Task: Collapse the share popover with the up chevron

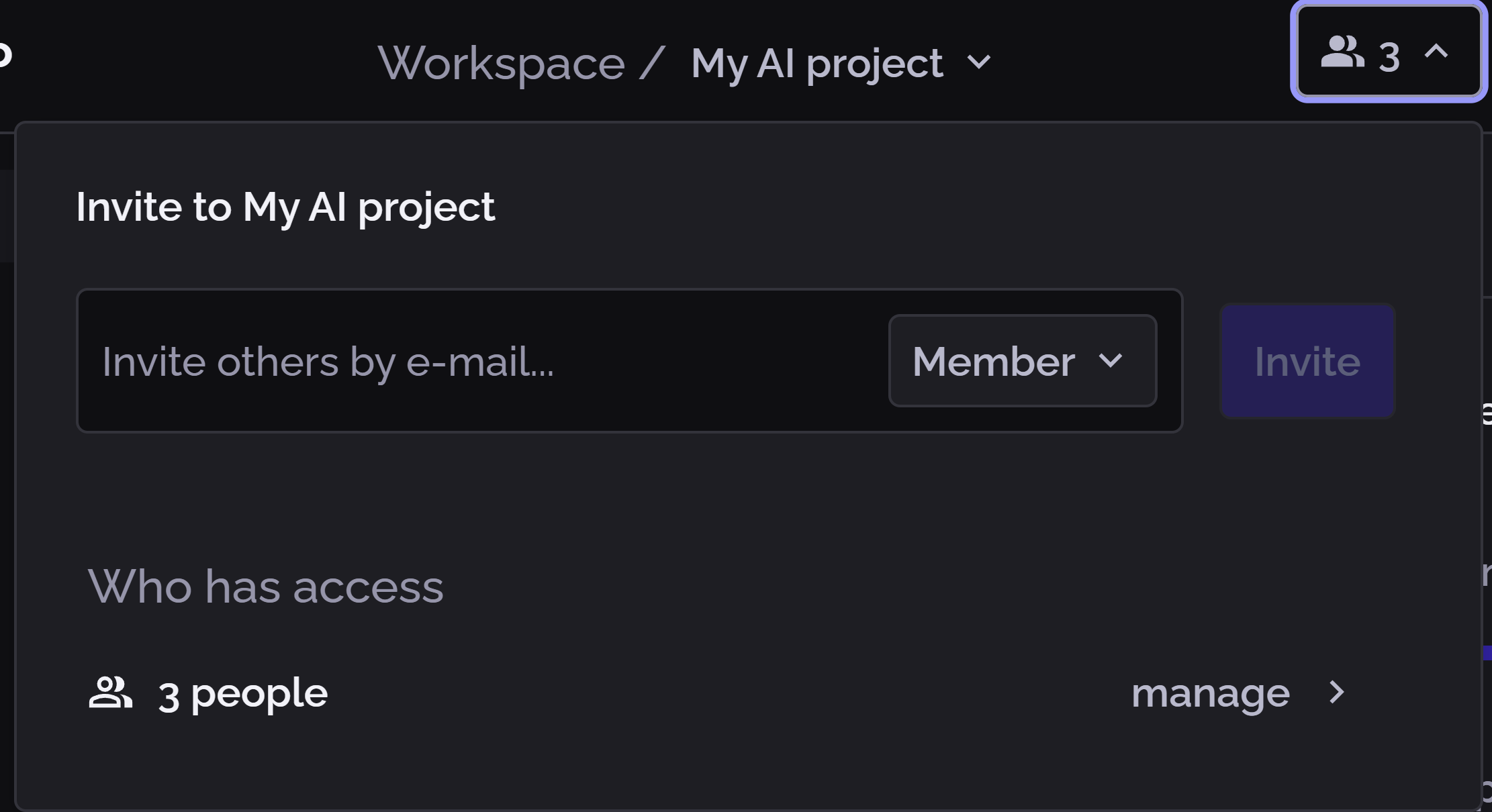Action: click(1434, 52)
